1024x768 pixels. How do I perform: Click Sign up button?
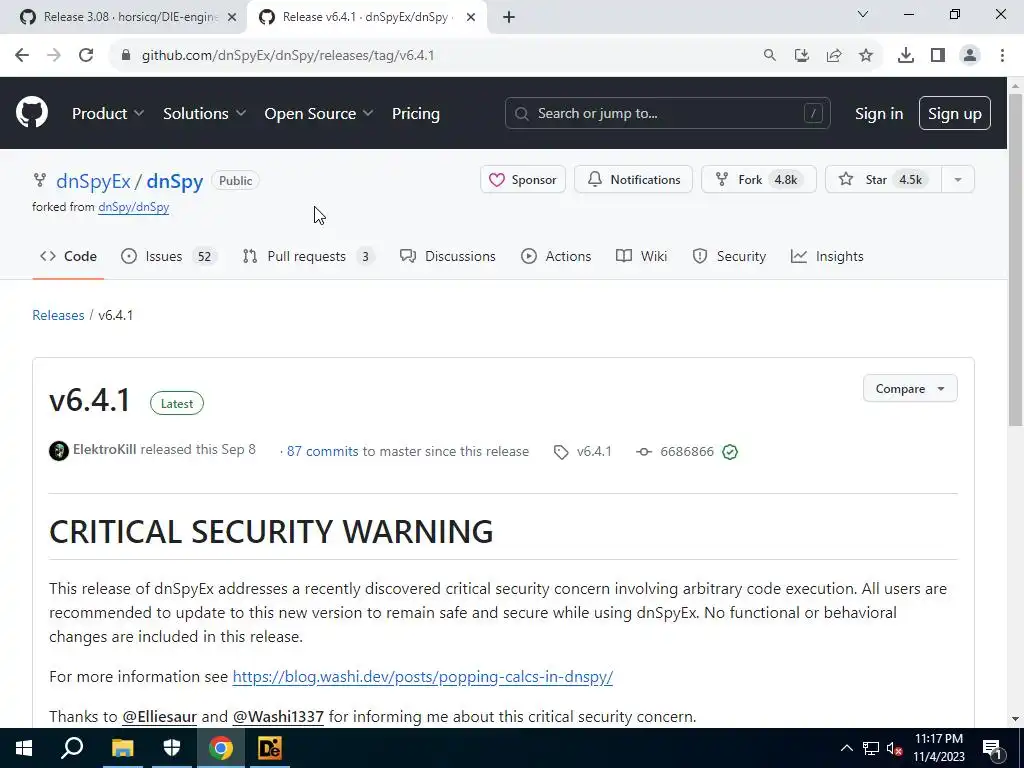[955, 114]
